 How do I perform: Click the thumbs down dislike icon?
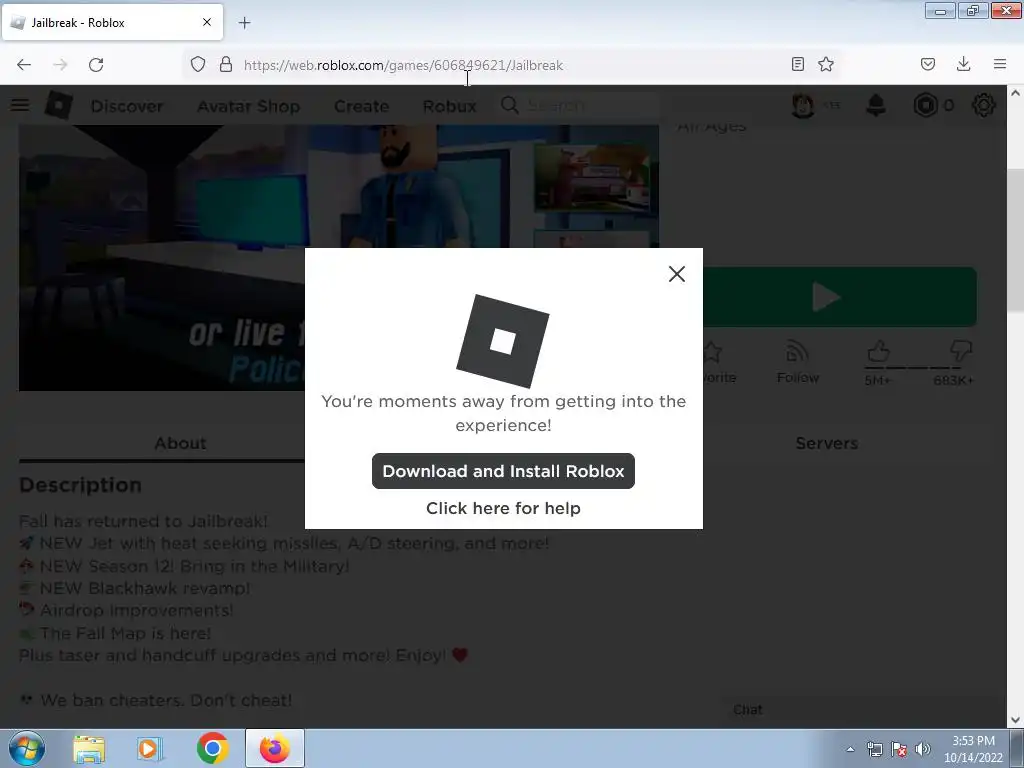click(x=960, y=351)
